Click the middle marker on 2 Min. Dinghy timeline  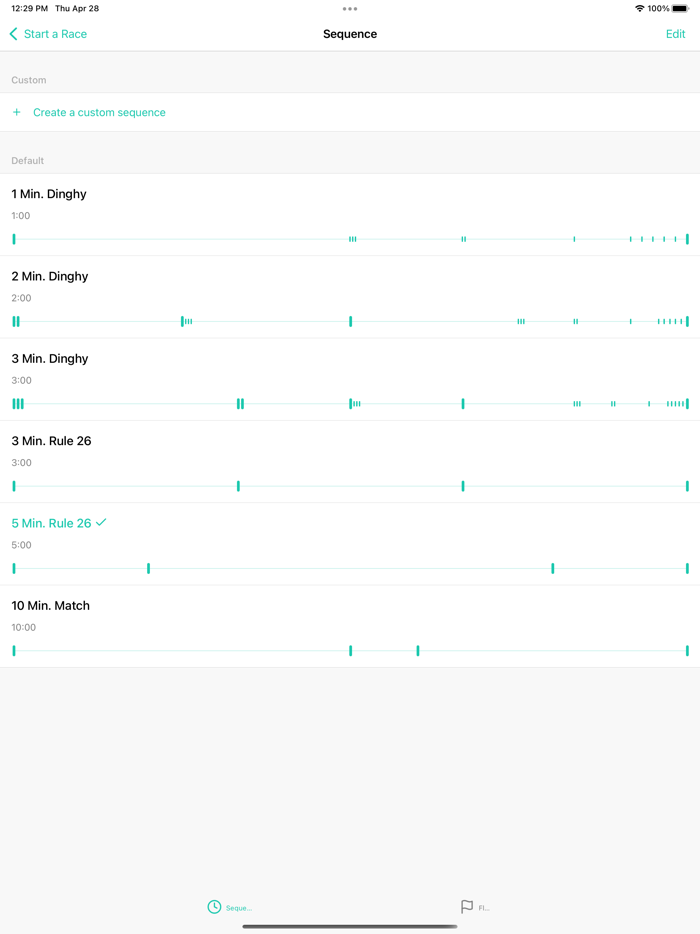(x=350, y=322)
